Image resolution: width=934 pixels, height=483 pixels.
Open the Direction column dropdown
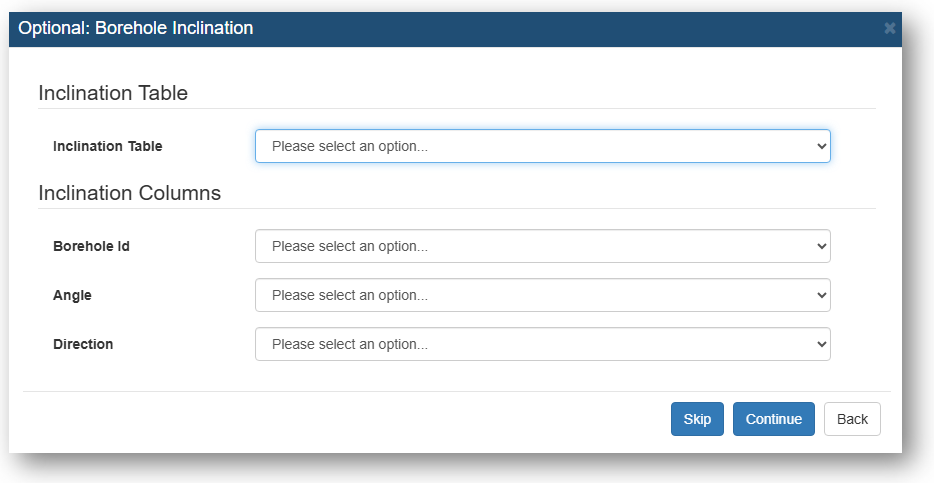(543, 344)
